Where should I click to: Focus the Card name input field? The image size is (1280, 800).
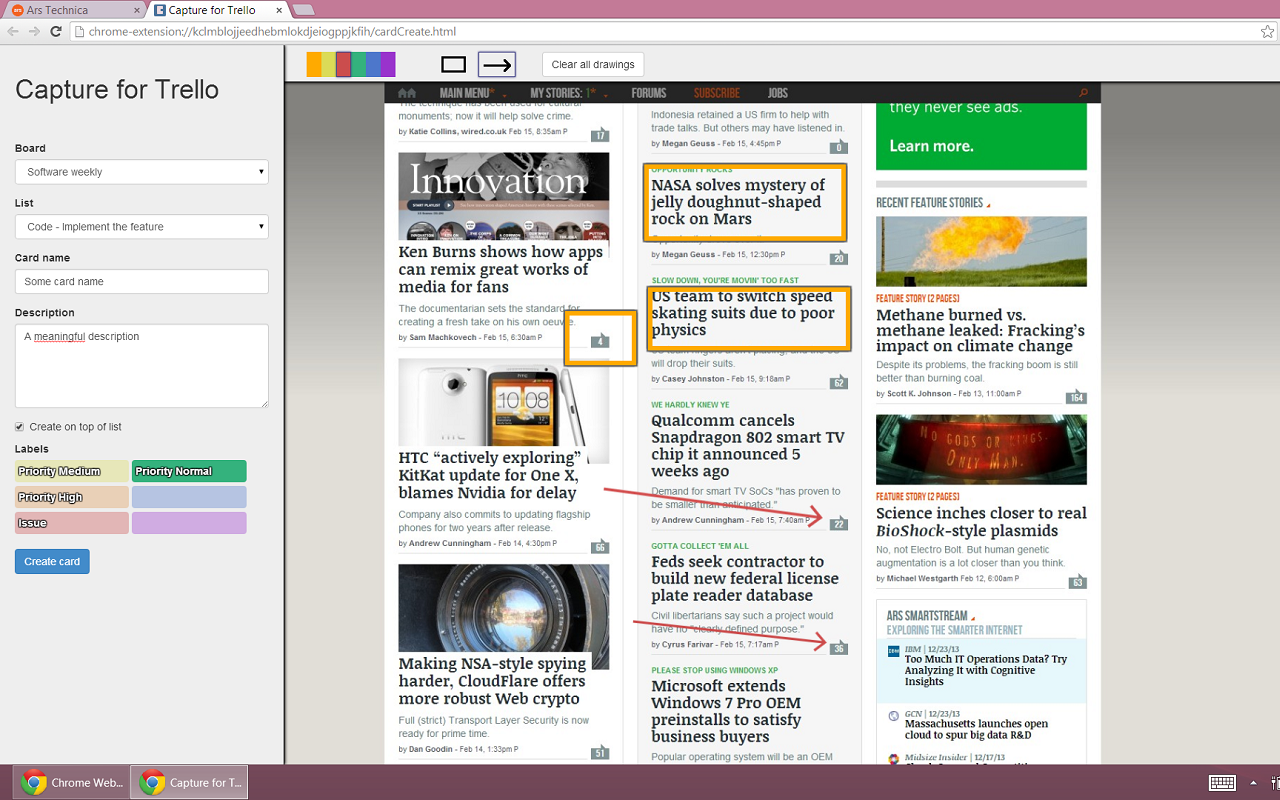point(142,282)
